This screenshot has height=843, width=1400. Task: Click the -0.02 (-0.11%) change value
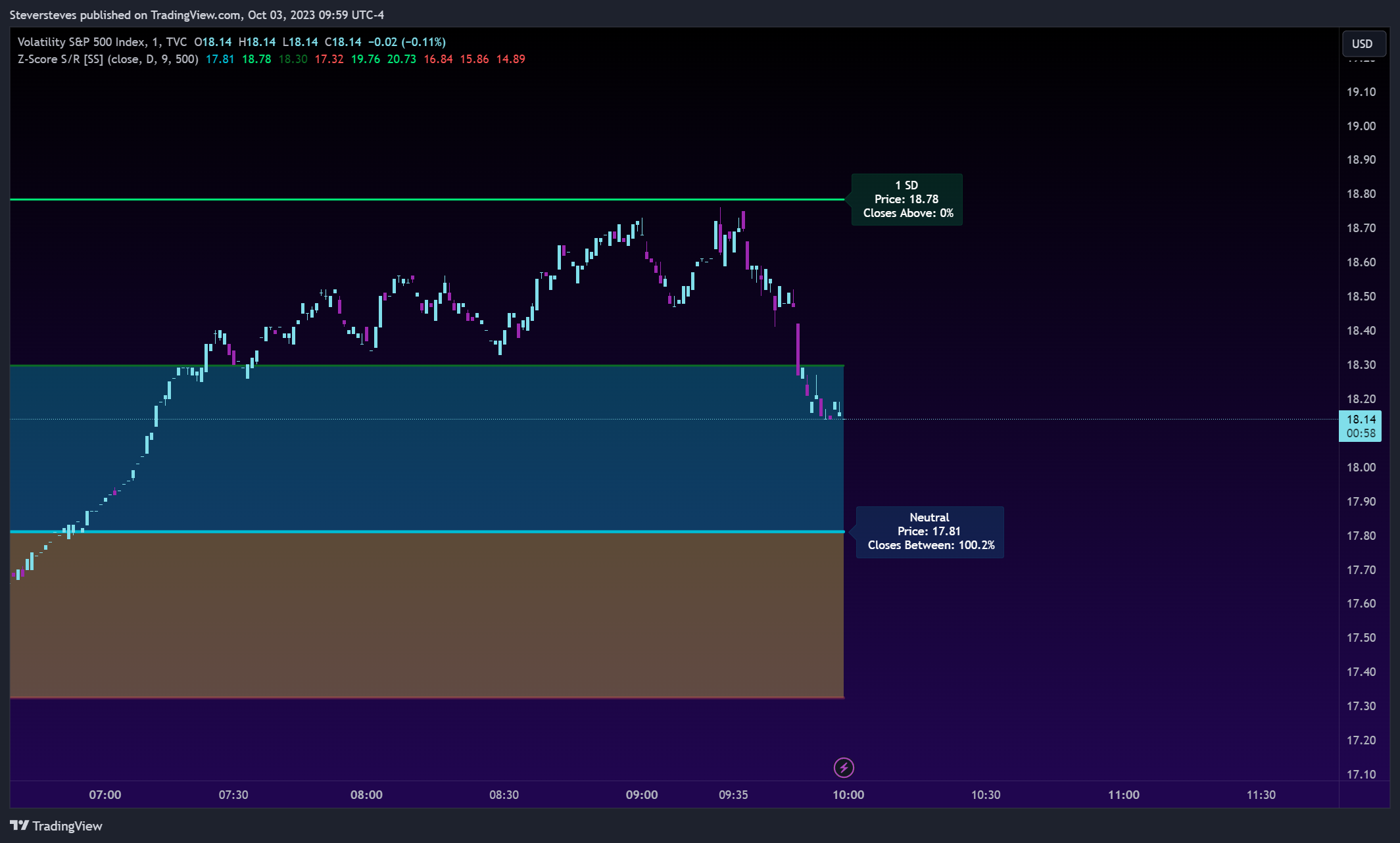click(407, 42)
